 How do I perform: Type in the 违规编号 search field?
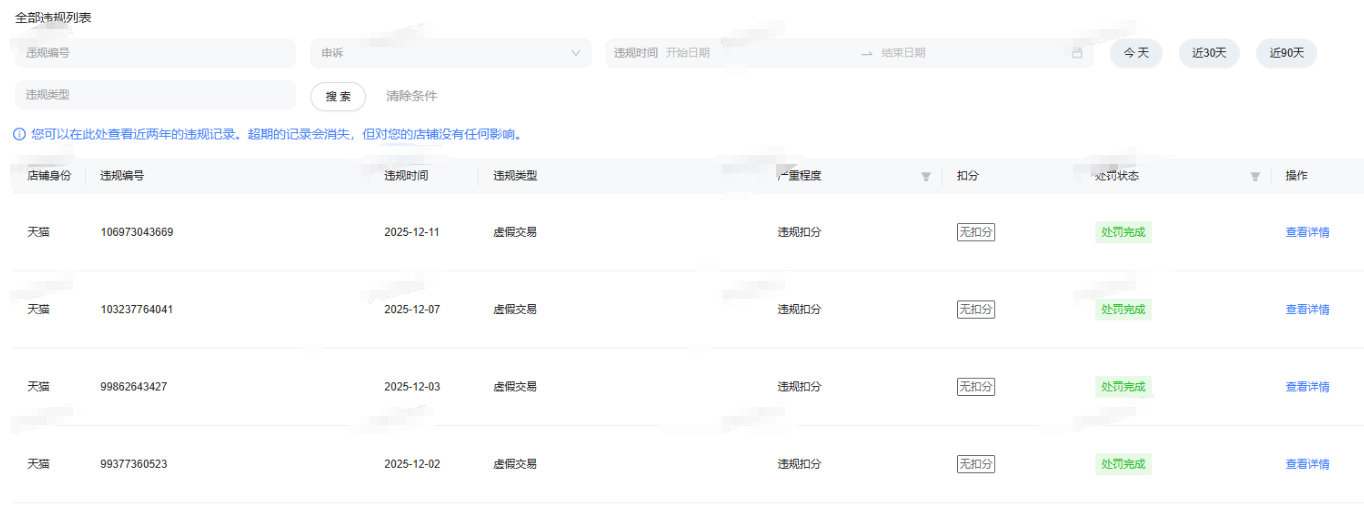[155, 53]
